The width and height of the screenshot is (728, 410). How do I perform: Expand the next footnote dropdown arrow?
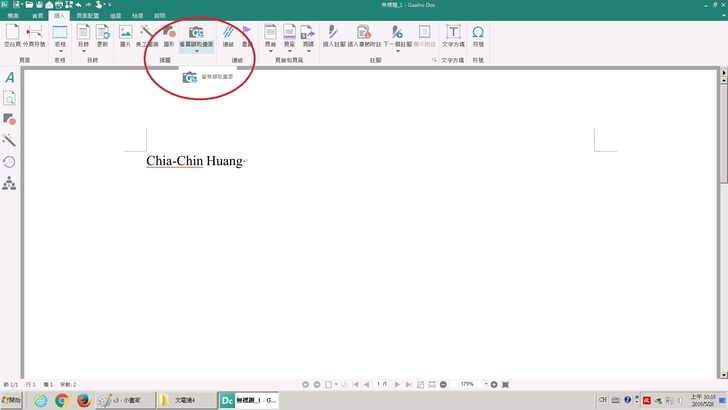click(398, 51)
